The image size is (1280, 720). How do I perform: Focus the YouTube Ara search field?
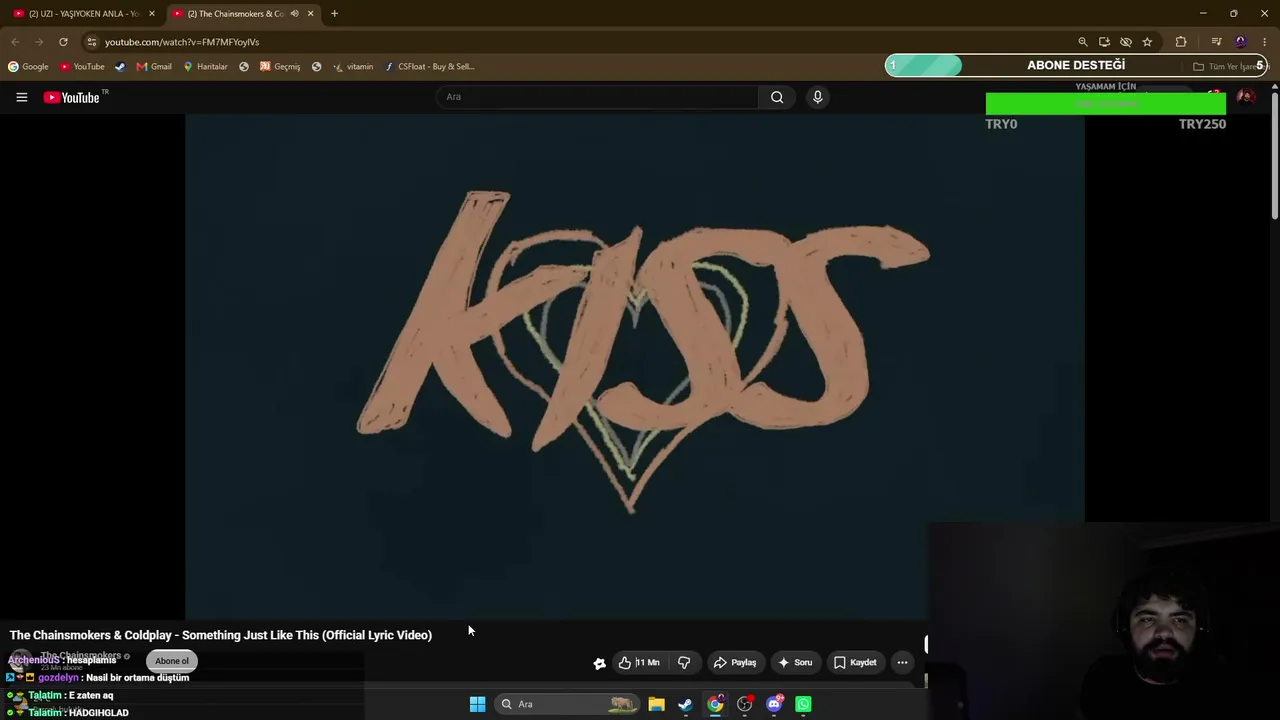coord(597,97)
